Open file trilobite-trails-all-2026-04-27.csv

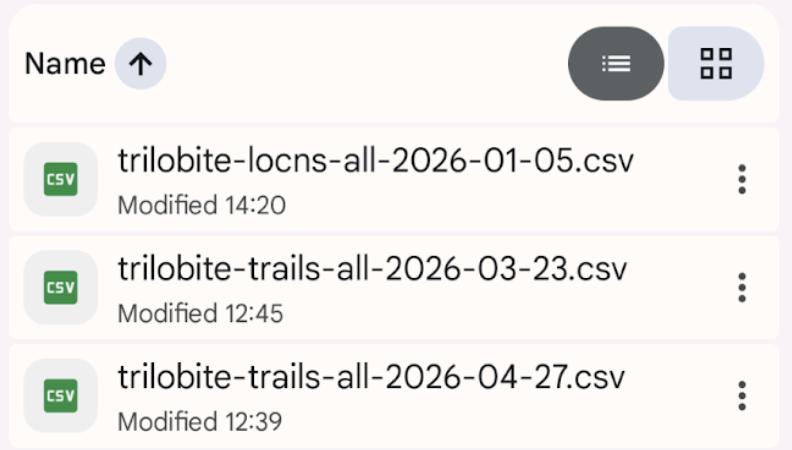point(372,377)
